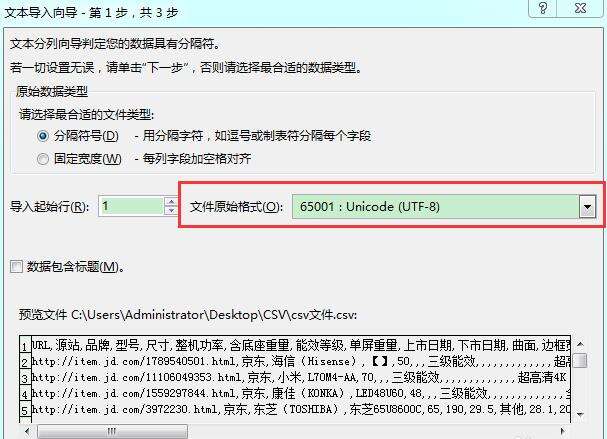Screen dimensions: 607x439
Task: Click the preview horizontal scrollbar right arrow
Action: (563, 431)
